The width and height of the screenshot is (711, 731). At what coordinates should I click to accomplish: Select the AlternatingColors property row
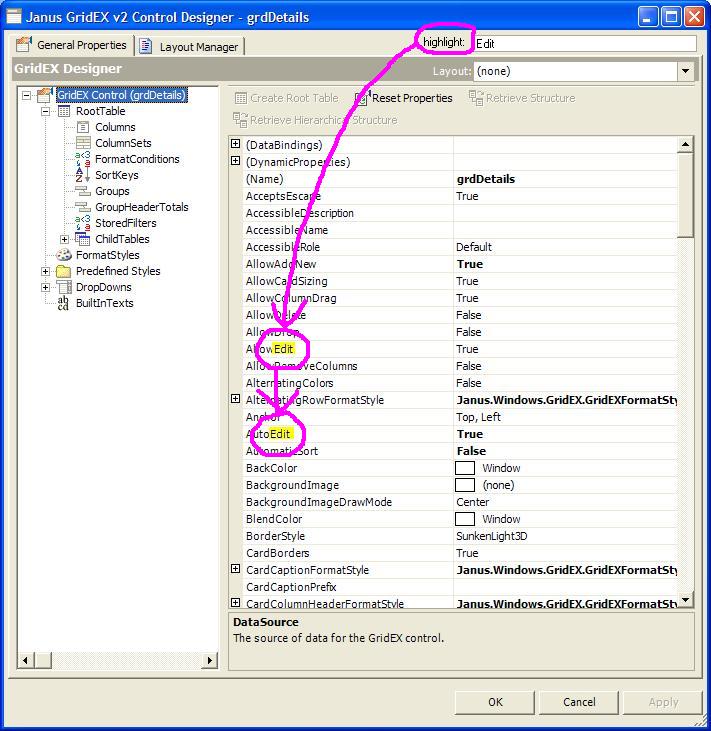460,383
